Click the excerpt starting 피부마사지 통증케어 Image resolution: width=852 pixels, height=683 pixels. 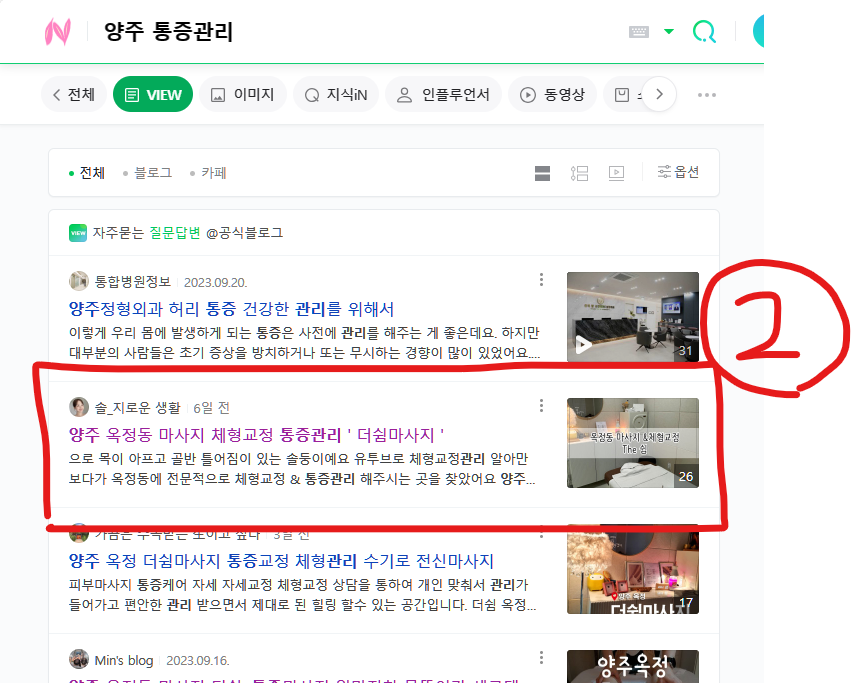click(x=302, y=594)
